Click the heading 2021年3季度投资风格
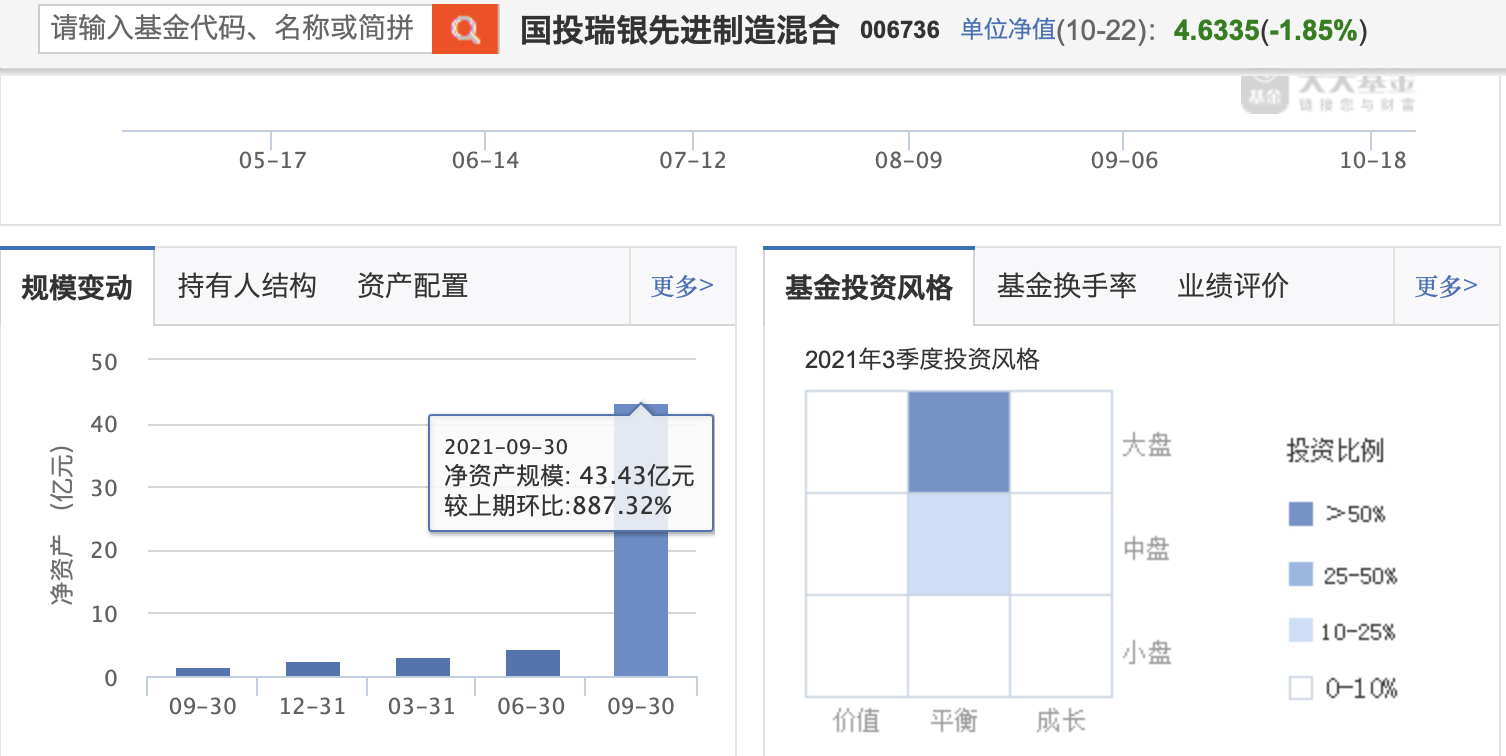Viewport: 1506px width, 756px height. pyautogui.click(x=922, y=360)
